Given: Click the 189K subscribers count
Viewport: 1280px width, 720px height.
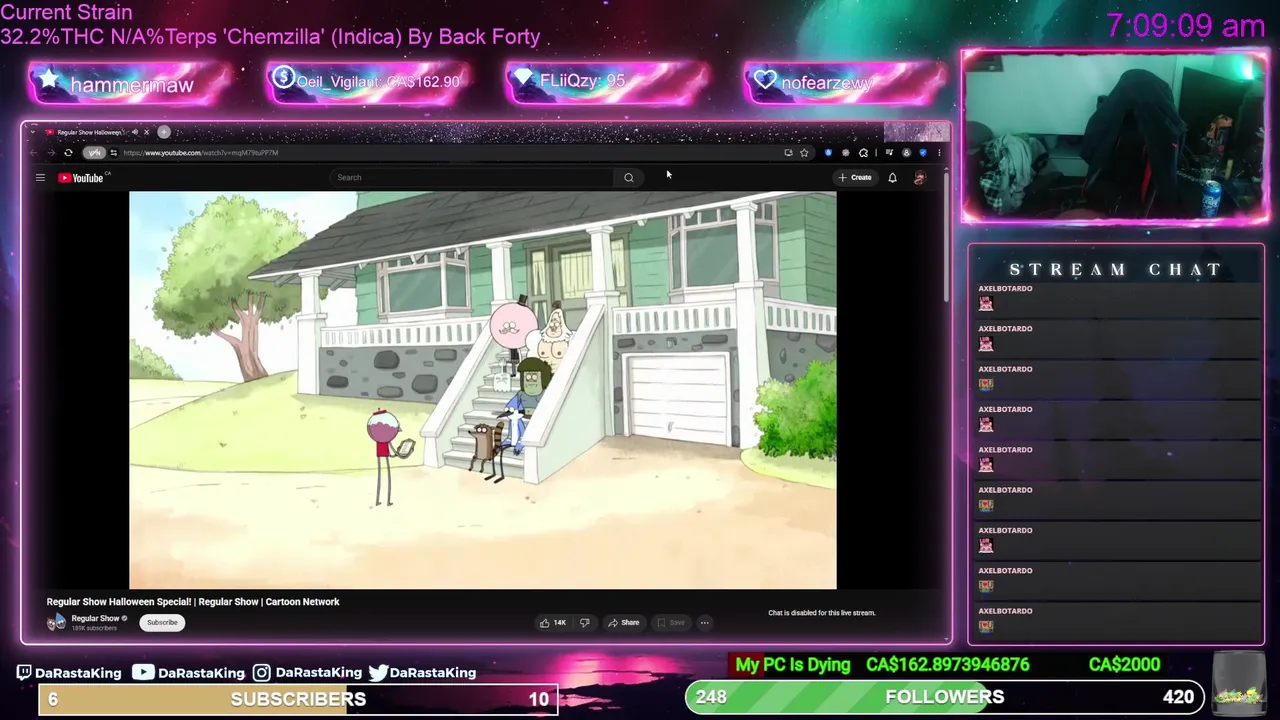Looking at the screenshot, I should click(94, 628).
